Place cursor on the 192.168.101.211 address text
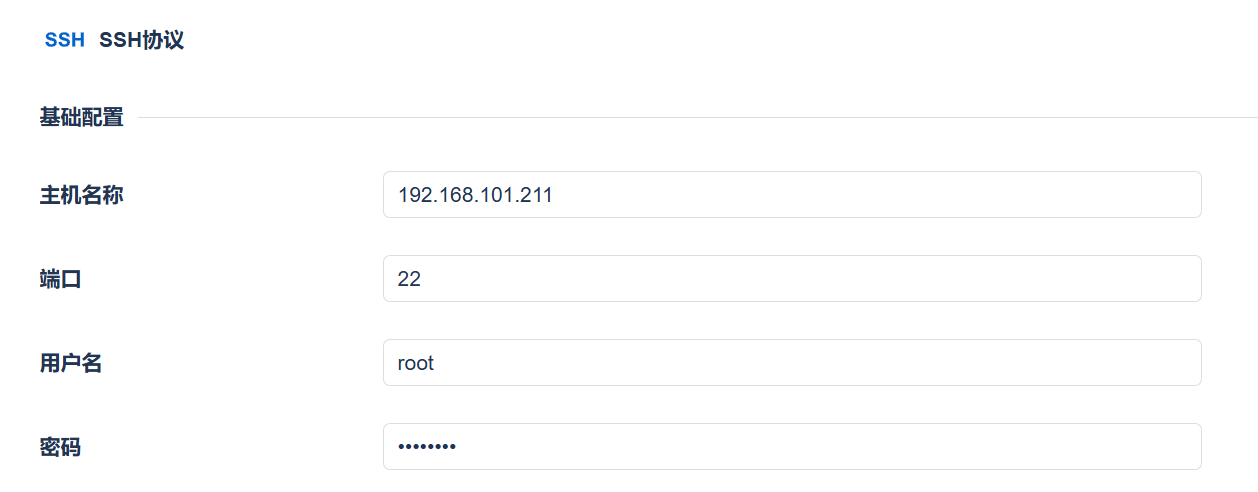1258x492 pixels. click(x=475, y=195)
